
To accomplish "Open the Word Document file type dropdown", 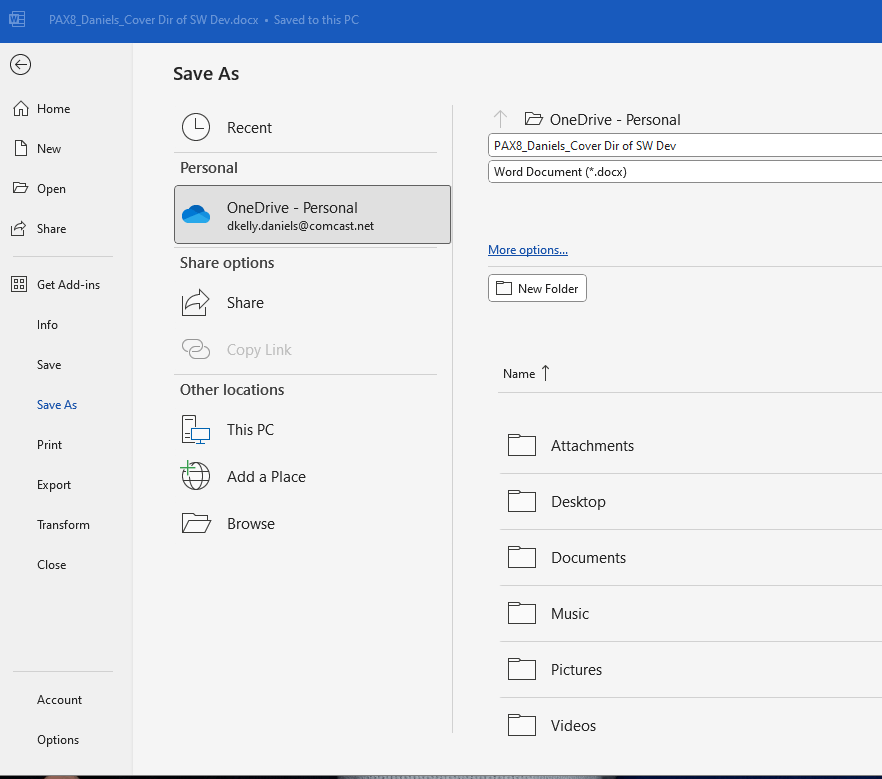I will pos(685,172).
